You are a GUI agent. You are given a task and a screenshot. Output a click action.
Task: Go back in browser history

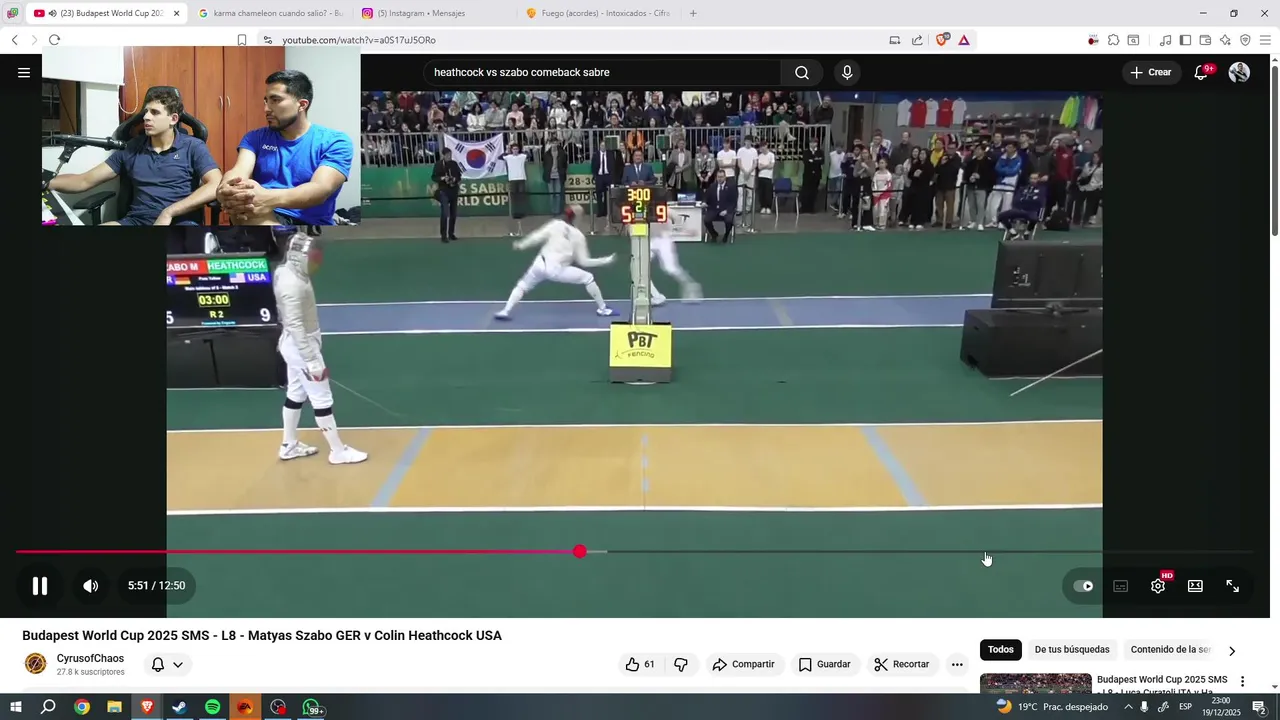[x=14, y=40]
